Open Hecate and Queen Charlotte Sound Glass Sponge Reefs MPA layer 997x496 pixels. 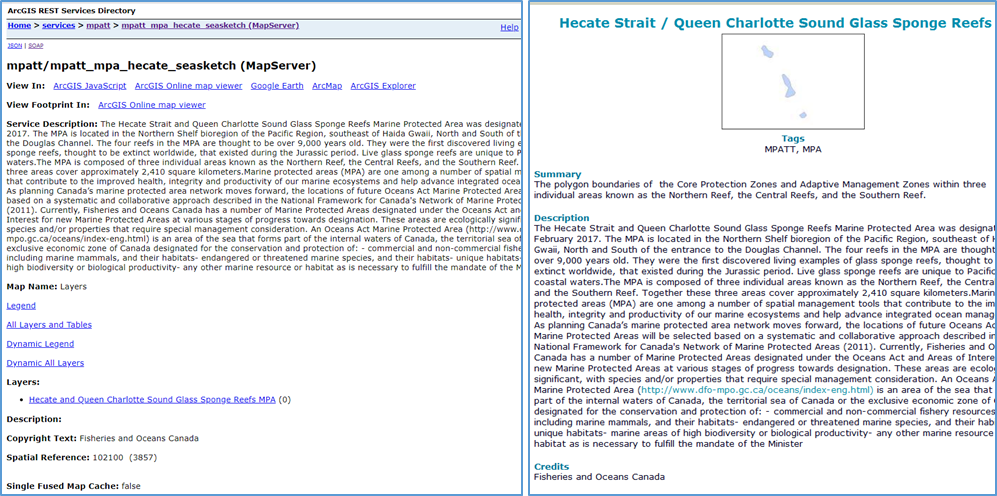click(x=153, y=400)
